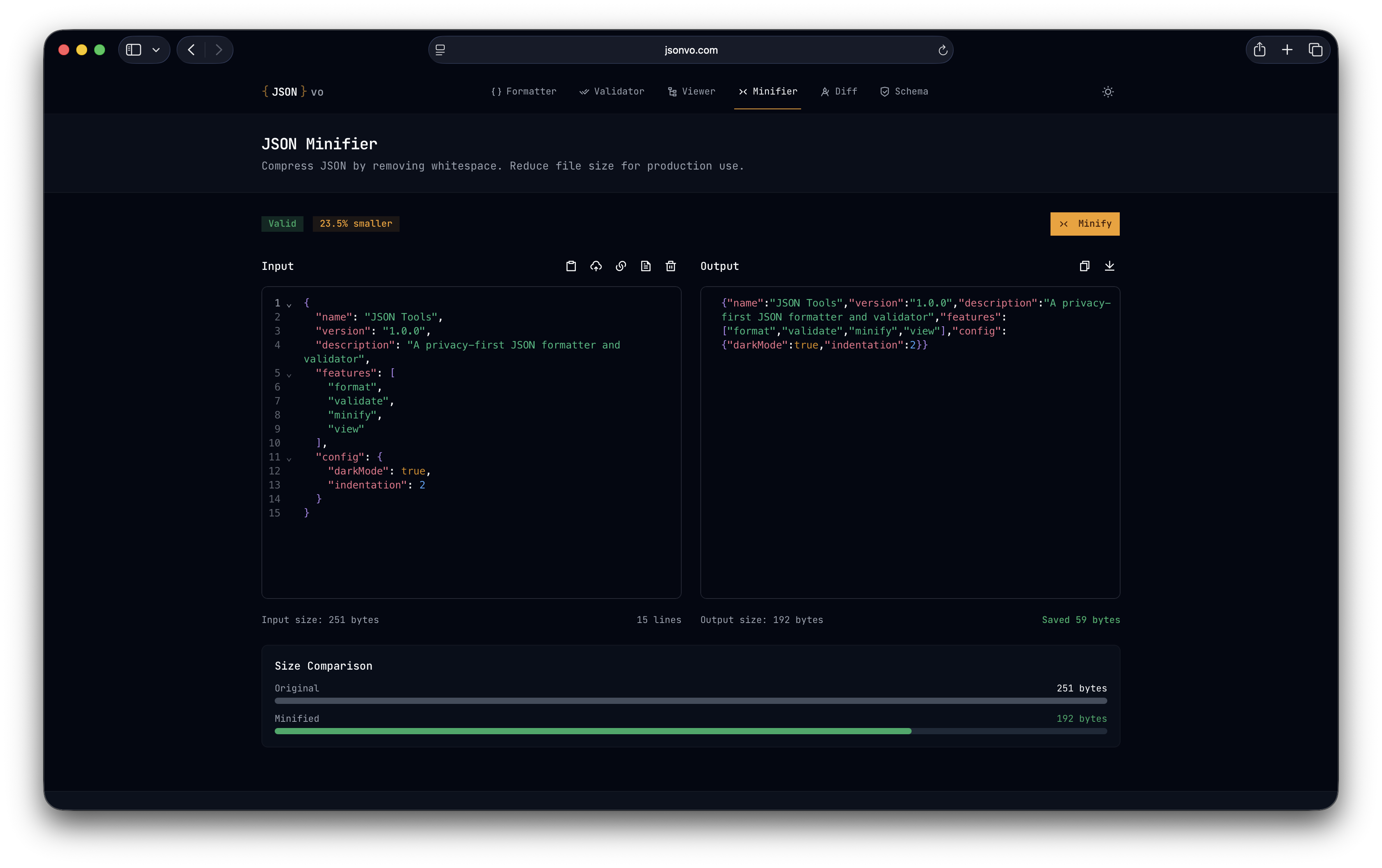Viewport: 1382px width, 868px height.
Task: Click the jsonvo.com address field
Action: tap(691, 51)
